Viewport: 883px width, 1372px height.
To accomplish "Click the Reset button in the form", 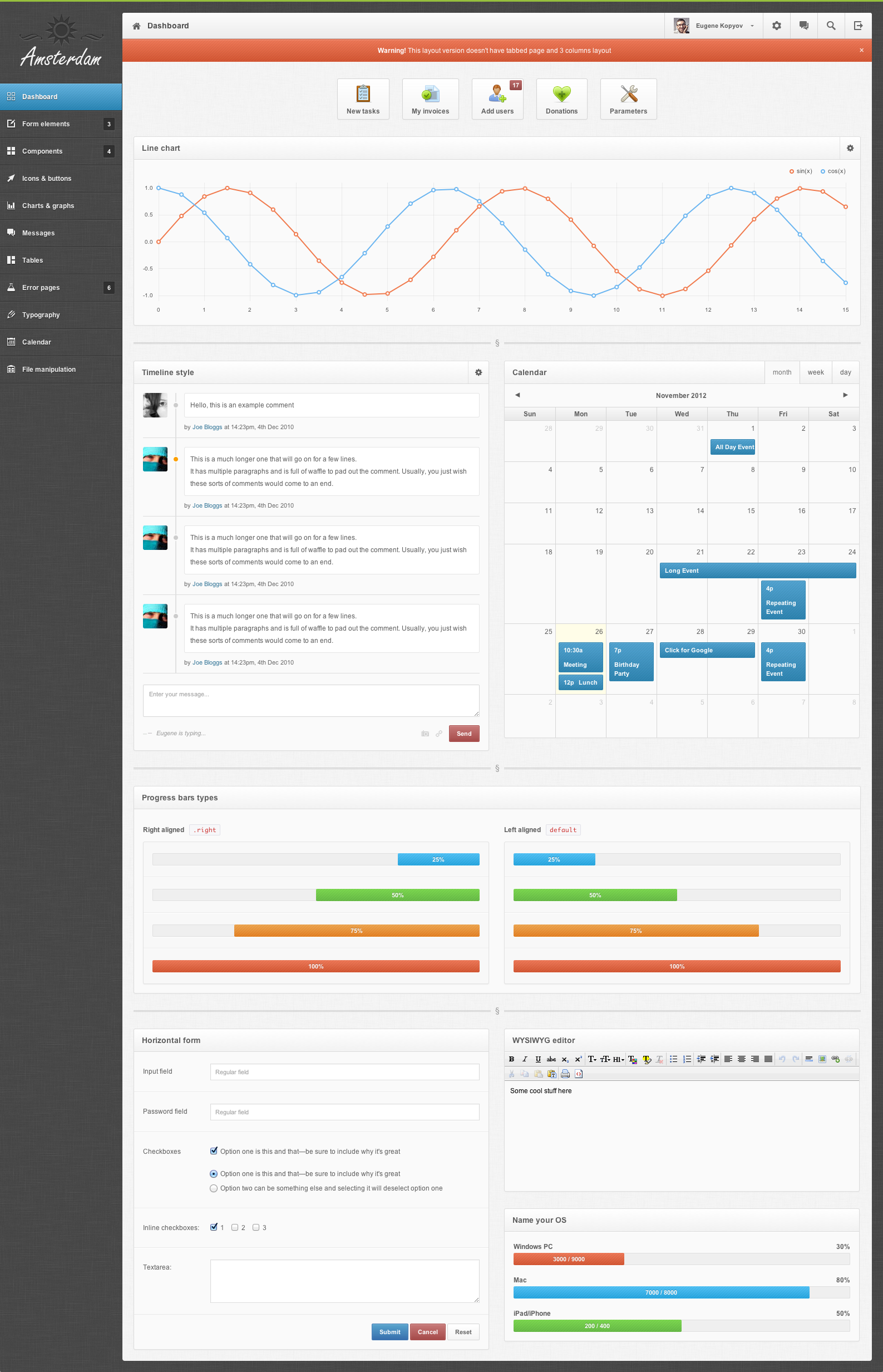I will pos(463,1332).
